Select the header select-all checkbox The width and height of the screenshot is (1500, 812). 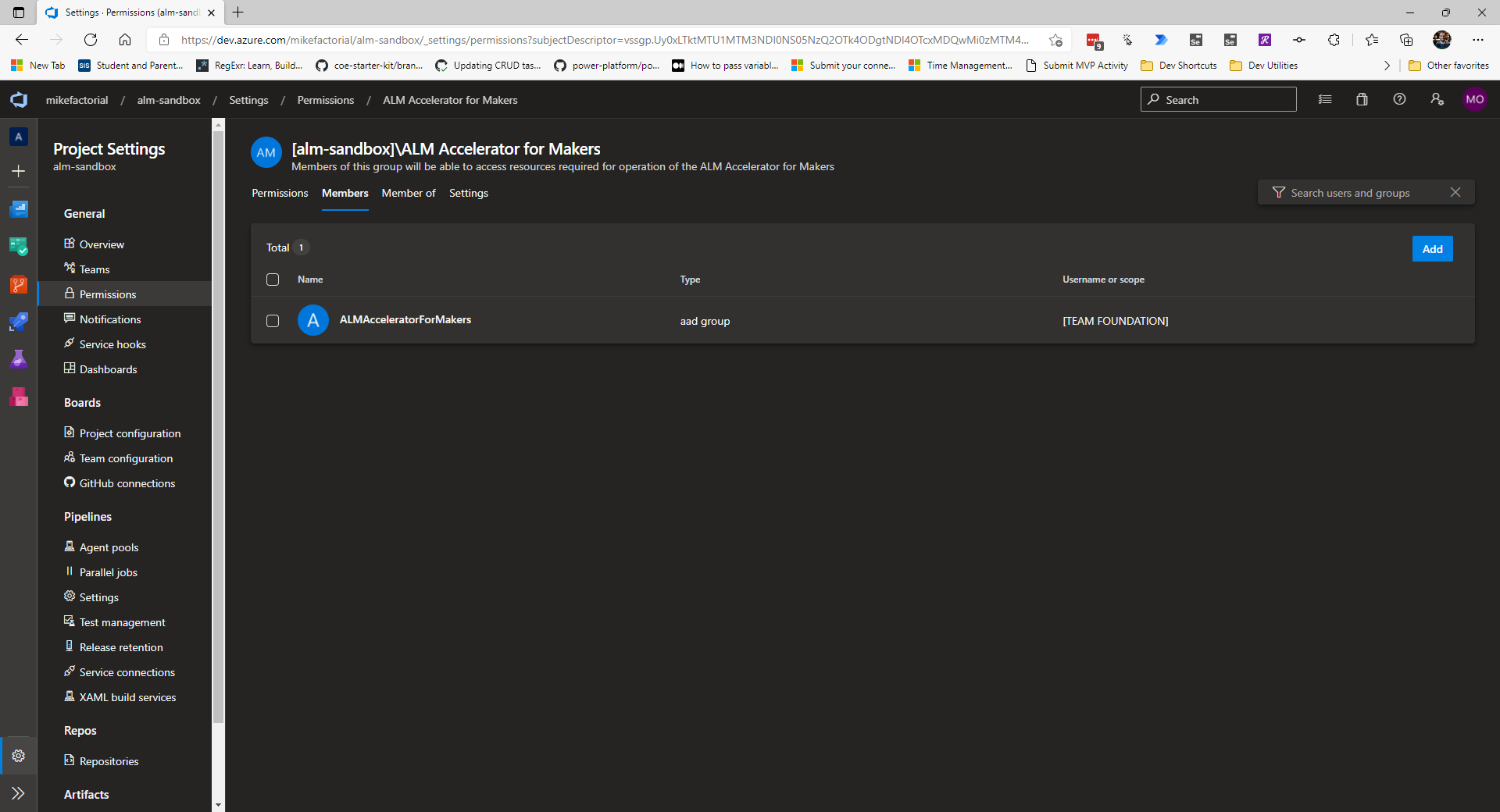pyautogui.click(x=273, y=280)
